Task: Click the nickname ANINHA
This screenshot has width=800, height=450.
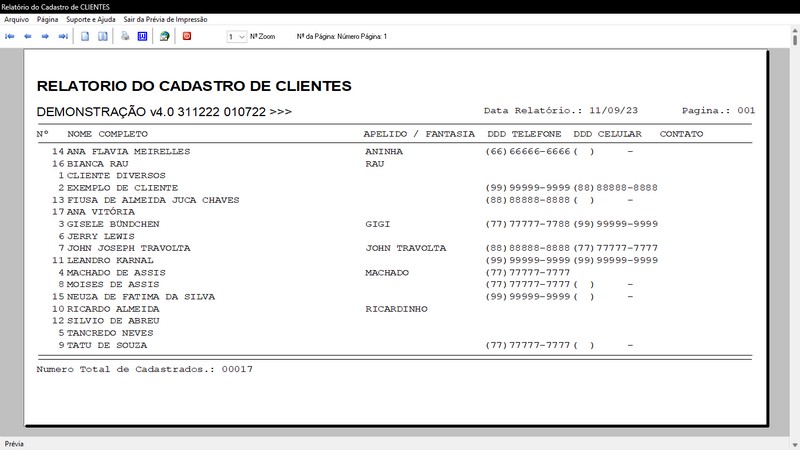Action: click(384, 152)
